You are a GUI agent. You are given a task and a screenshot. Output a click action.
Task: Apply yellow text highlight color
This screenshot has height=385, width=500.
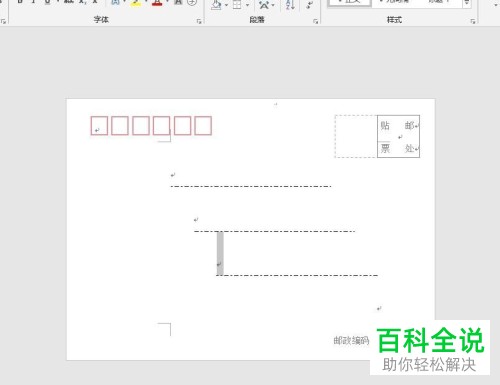point(136,3)
